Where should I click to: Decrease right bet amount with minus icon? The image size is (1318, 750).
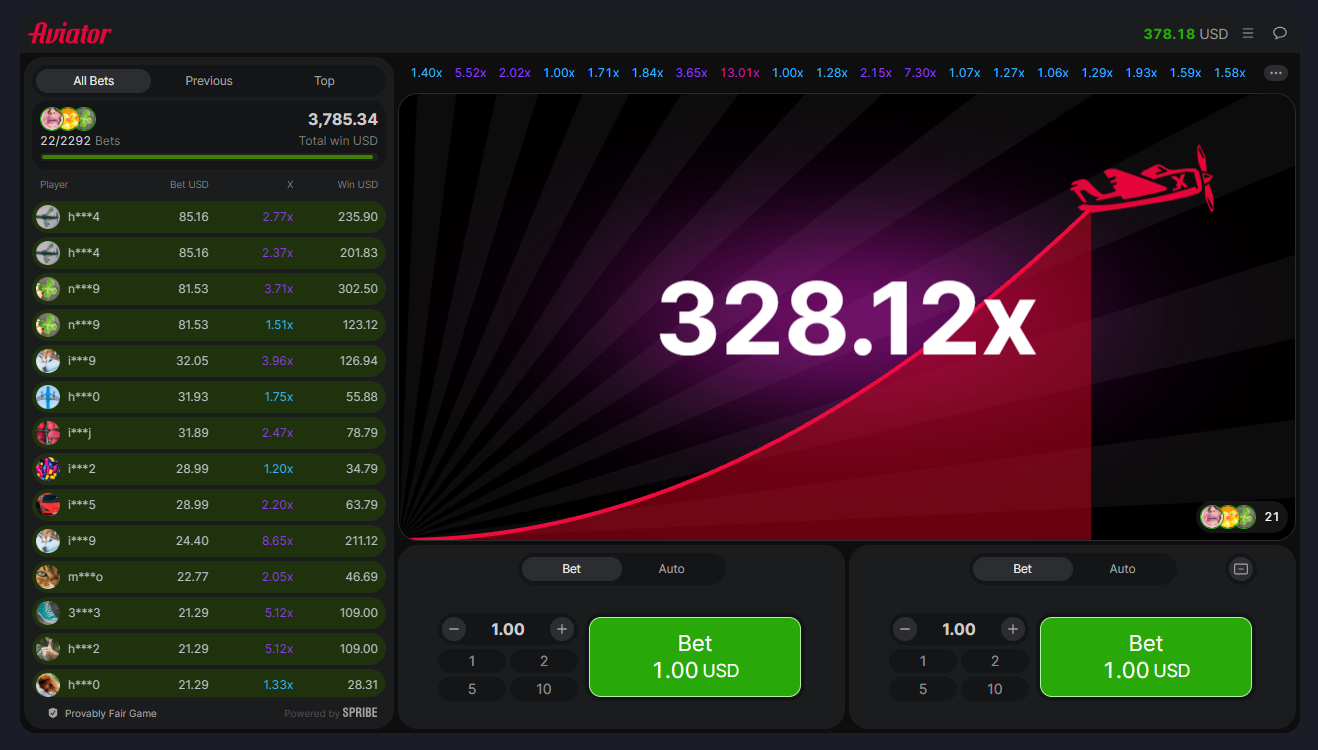point(905,629)
